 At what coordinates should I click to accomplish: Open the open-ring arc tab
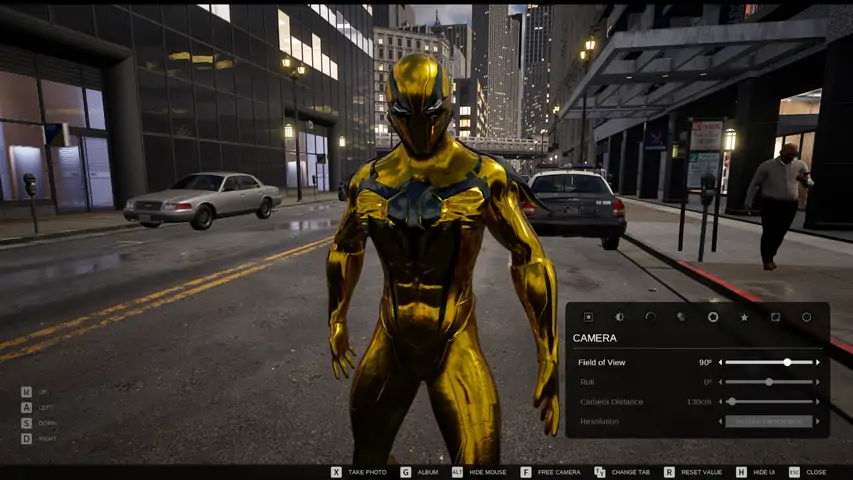pos(650,317)
